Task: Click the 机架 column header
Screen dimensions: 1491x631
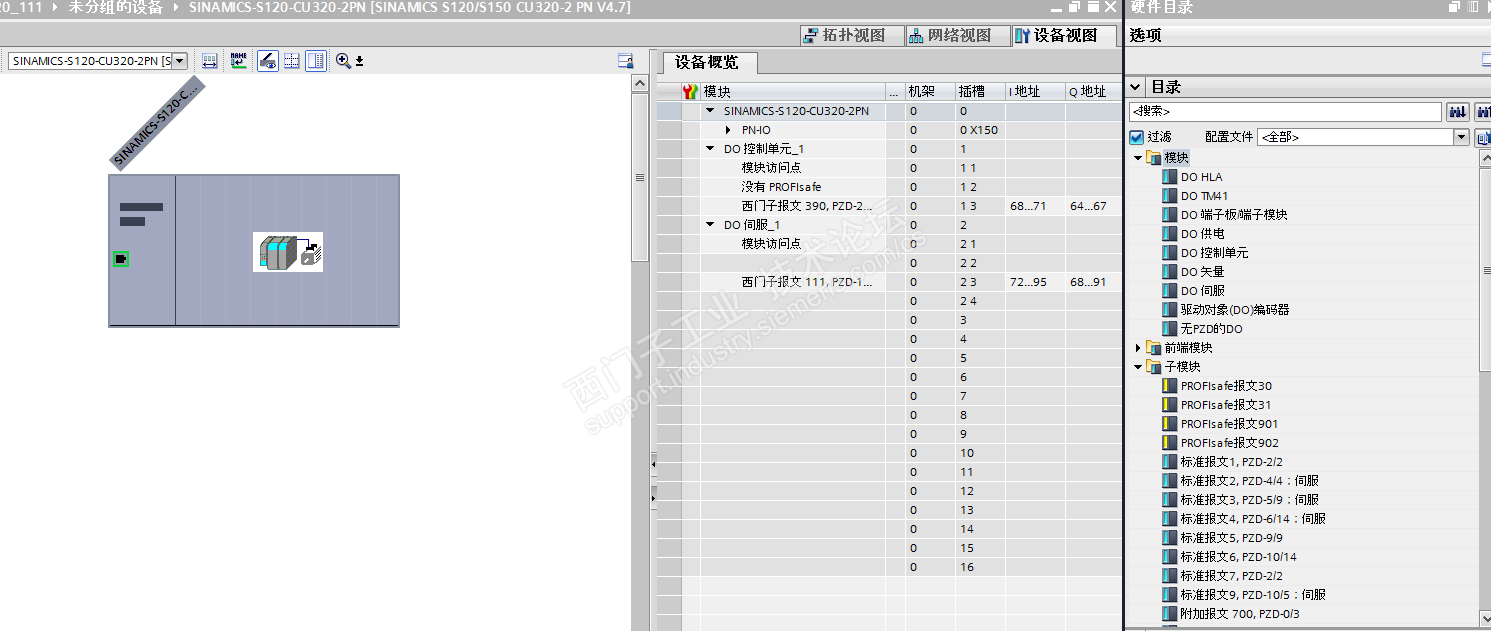Action: click(929, 91)
